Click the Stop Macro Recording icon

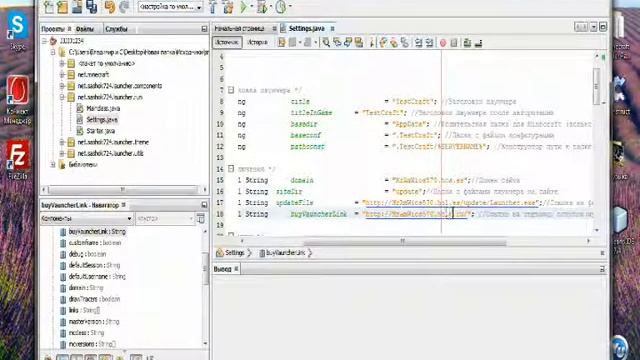pos(453,42)
